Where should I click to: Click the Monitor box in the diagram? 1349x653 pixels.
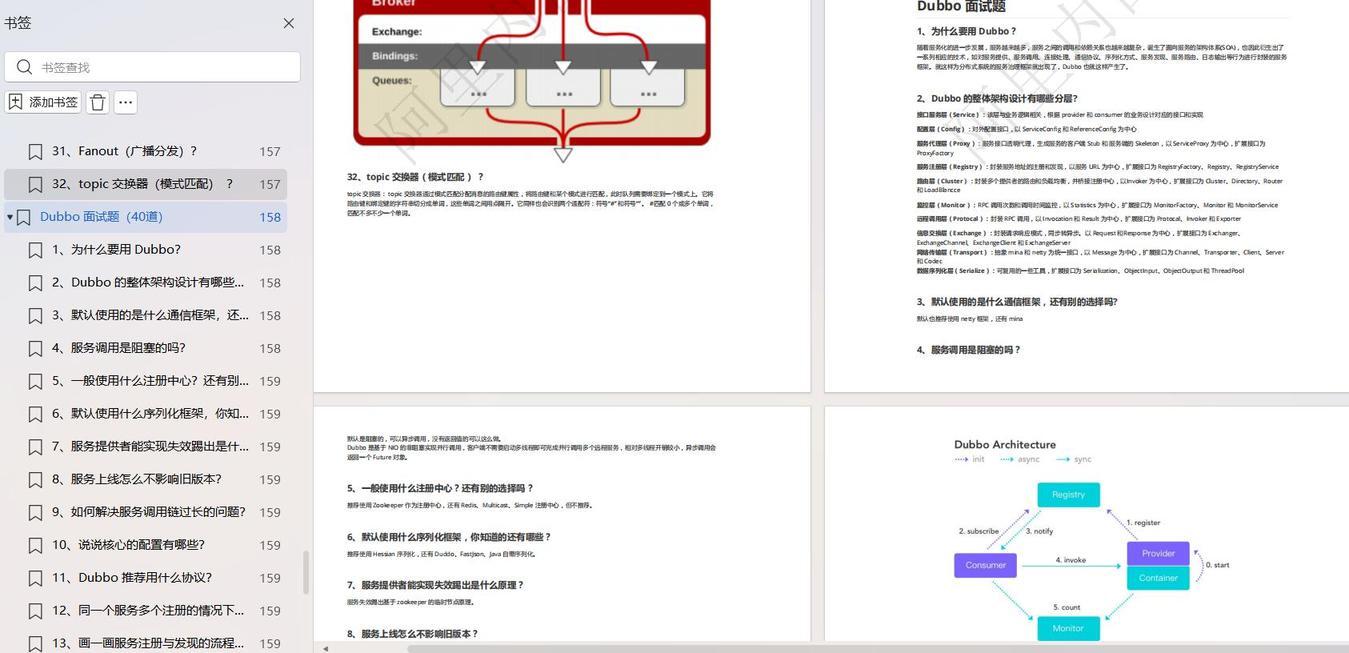1068,628
